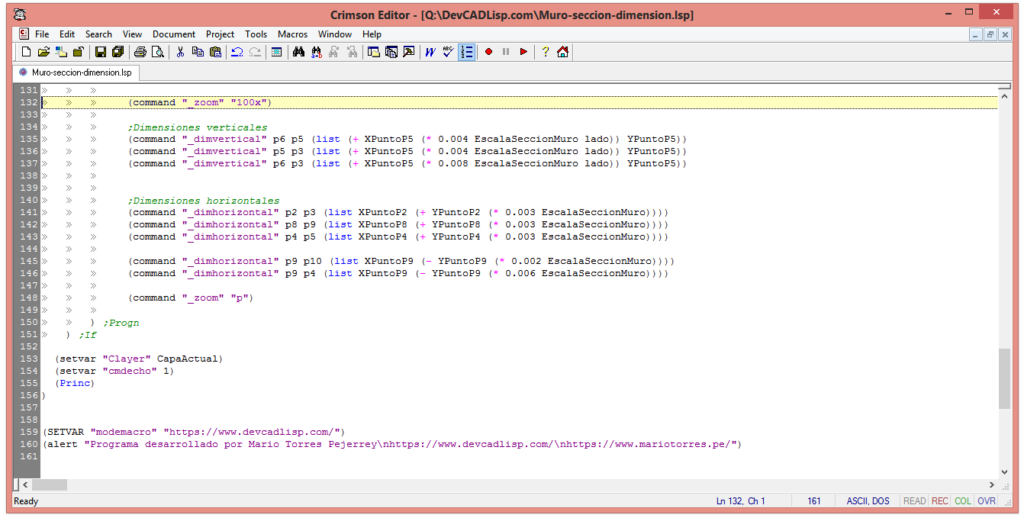Click the vertical scrollbar thumb
This screenshot has width=1024, height=518.
point(1004,378)
